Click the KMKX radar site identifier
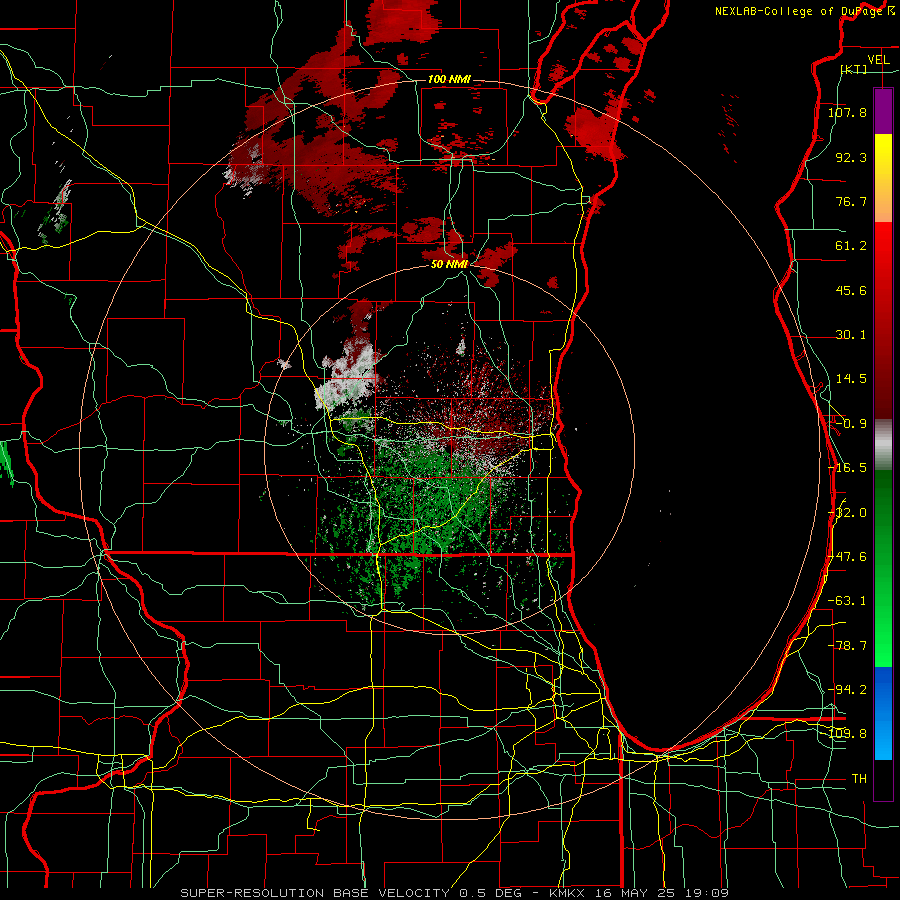Screen dimensions: 900x900 point(567,893)
